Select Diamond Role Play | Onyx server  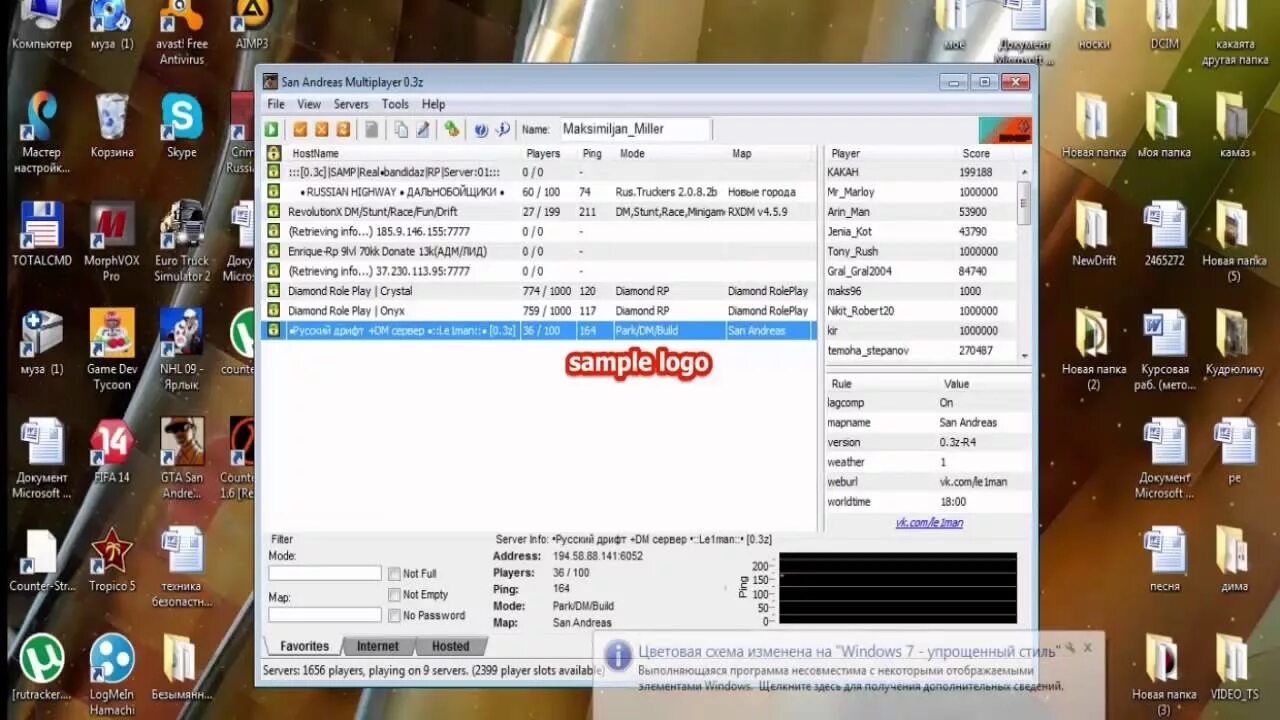(x=540, y=311)
